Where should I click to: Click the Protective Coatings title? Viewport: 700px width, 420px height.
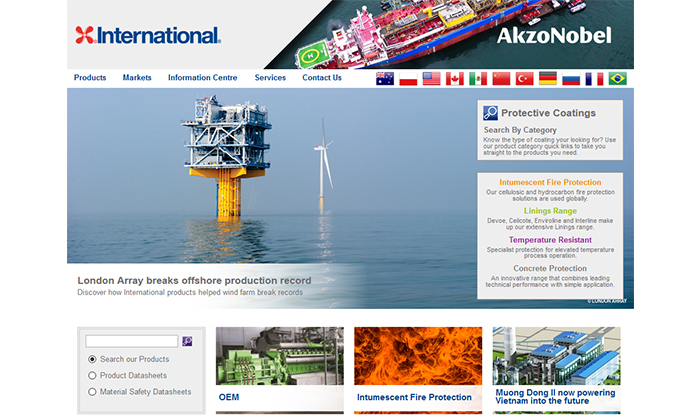pyautogui.click(x=548, y=113)
